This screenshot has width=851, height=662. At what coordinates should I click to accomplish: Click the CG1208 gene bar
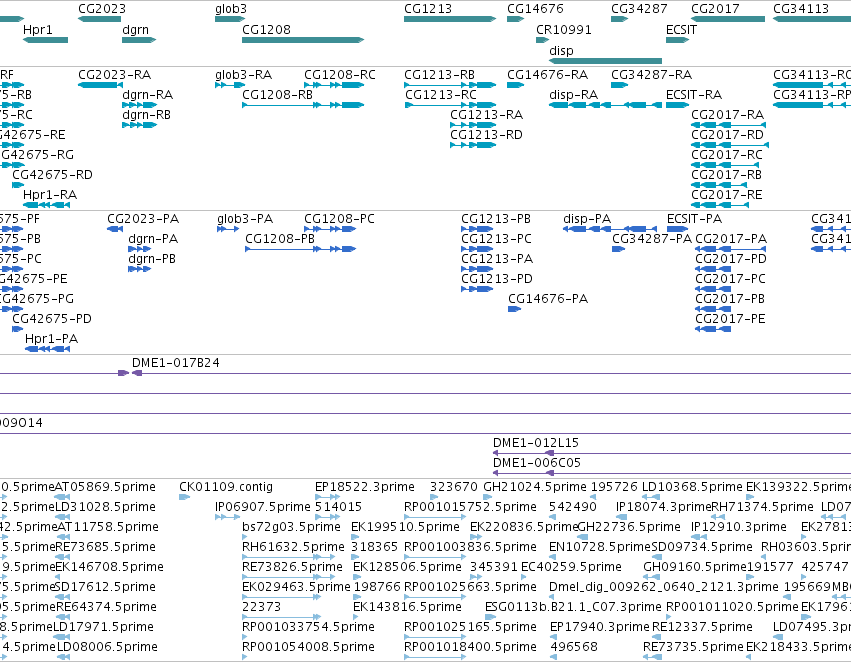click(303, 40)
